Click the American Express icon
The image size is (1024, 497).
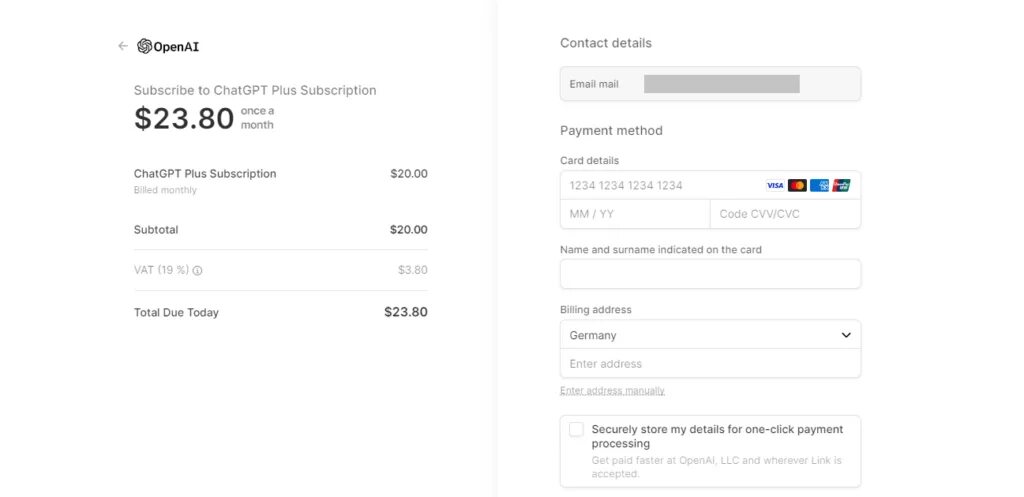pyautogui.click(x=819, y=185)
